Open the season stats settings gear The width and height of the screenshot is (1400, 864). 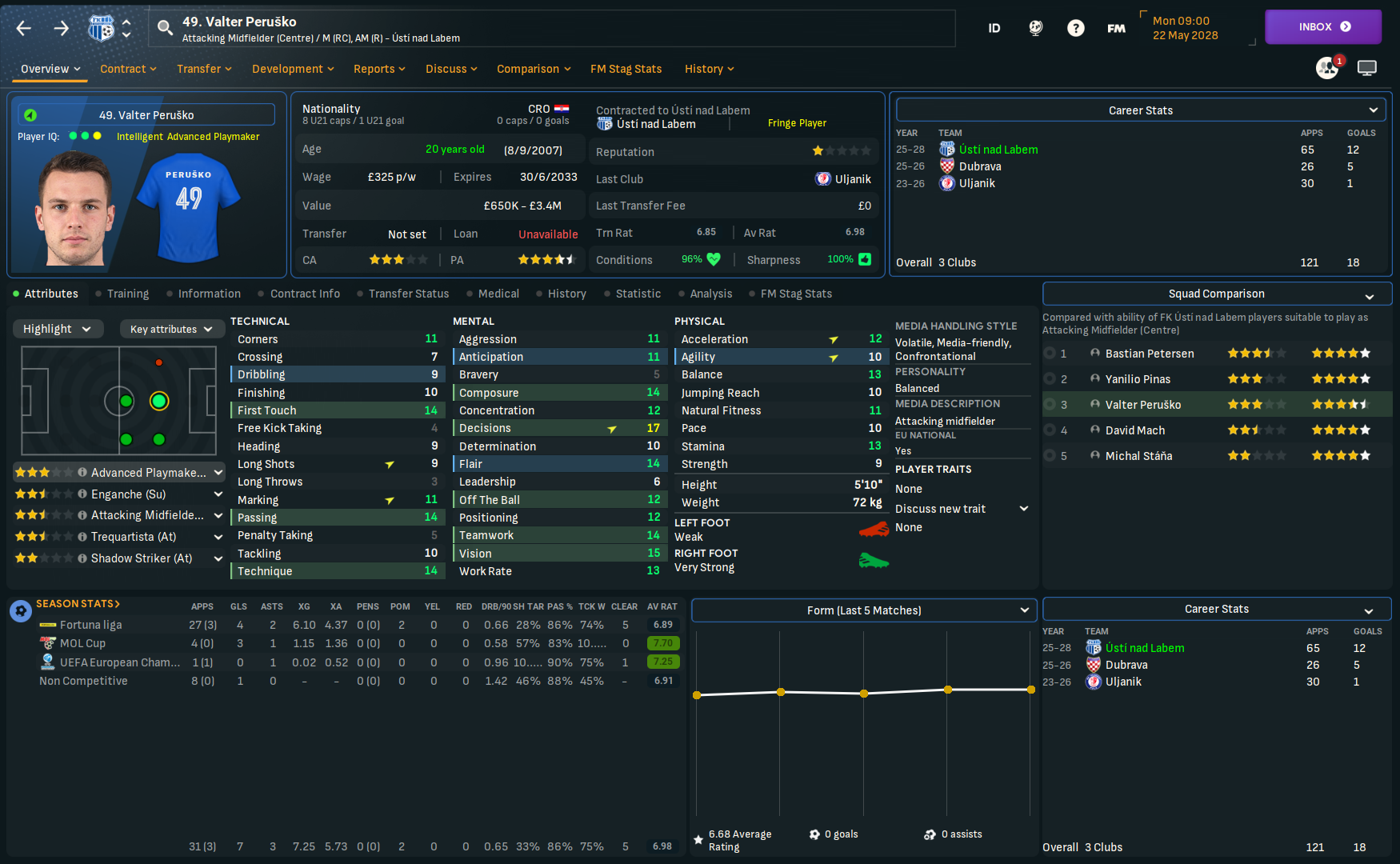pyautogui.click(x=21, y=611)
